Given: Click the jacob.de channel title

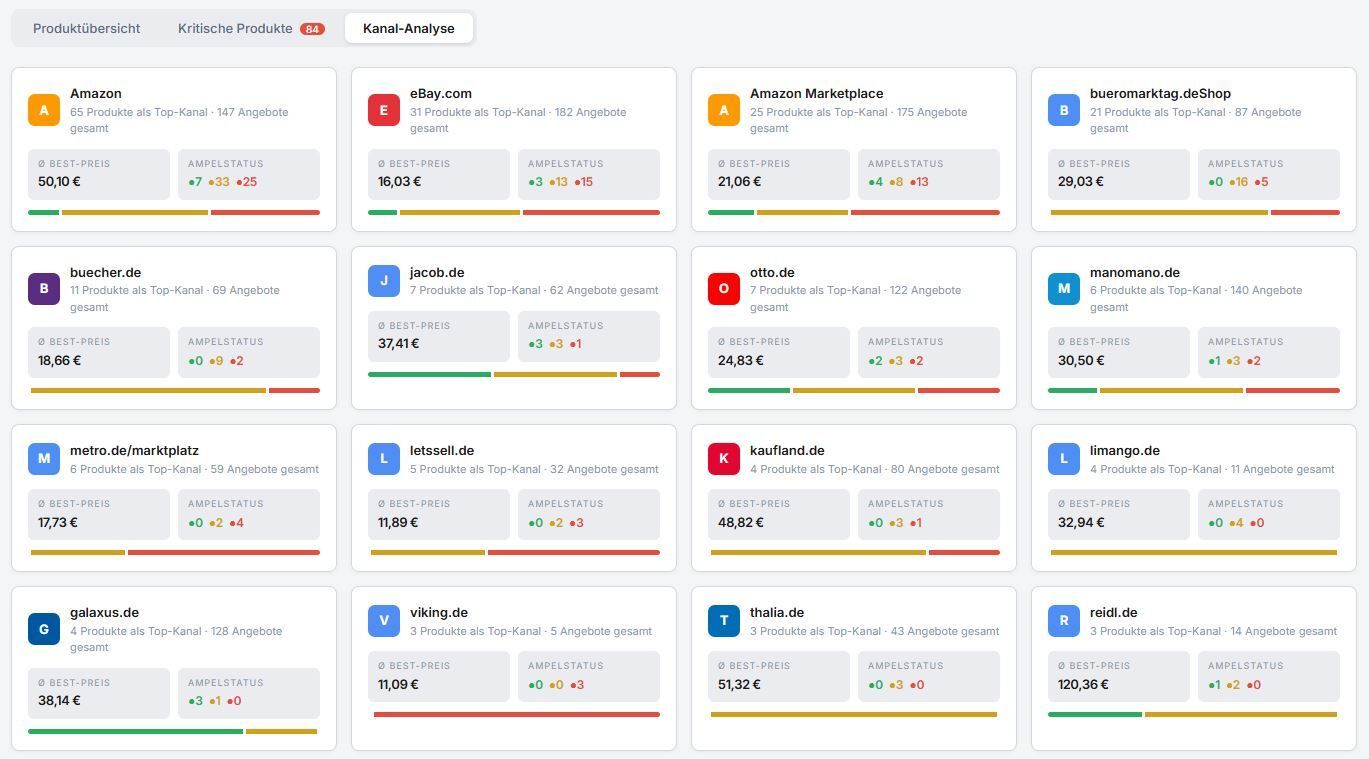Looking at the screenshot, I should click(437, 272).
